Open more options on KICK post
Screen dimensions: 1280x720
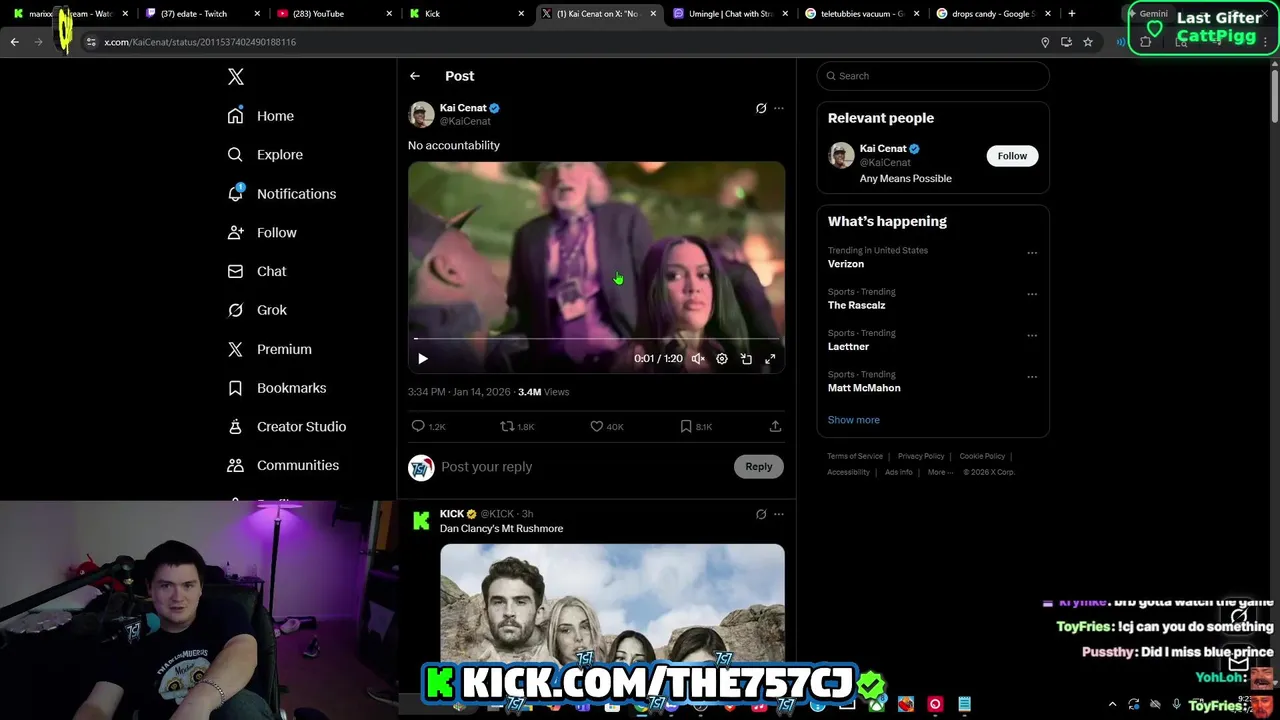[x=779, y=514]
